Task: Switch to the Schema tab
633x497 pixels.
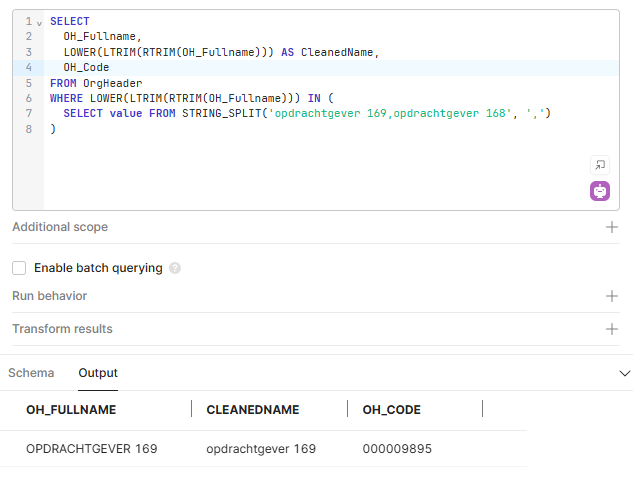Action: click(x=31, y=373)
